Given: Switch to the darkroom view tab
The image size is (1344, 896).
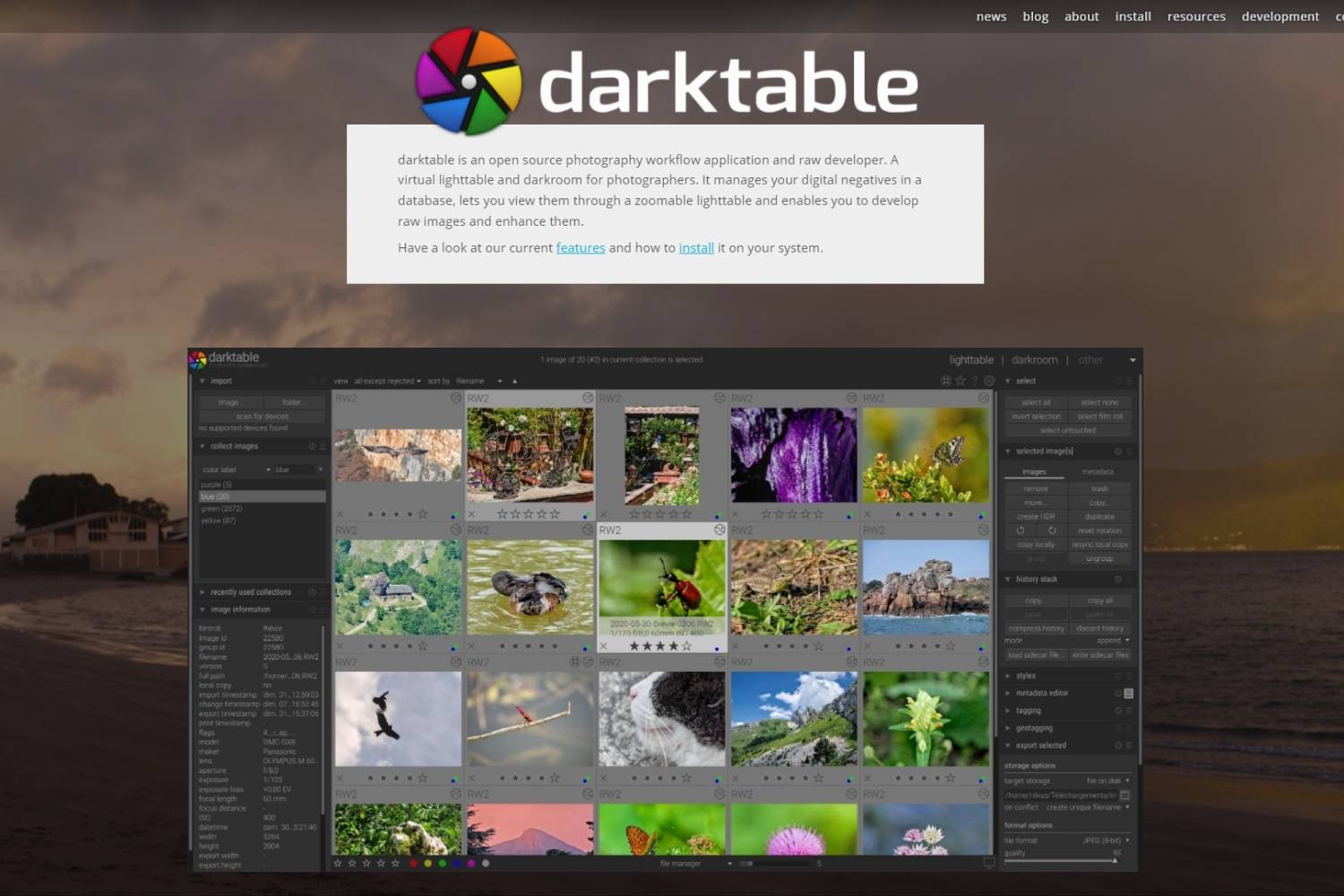Looking at the screenshot, I should [x=1035, y=360].
